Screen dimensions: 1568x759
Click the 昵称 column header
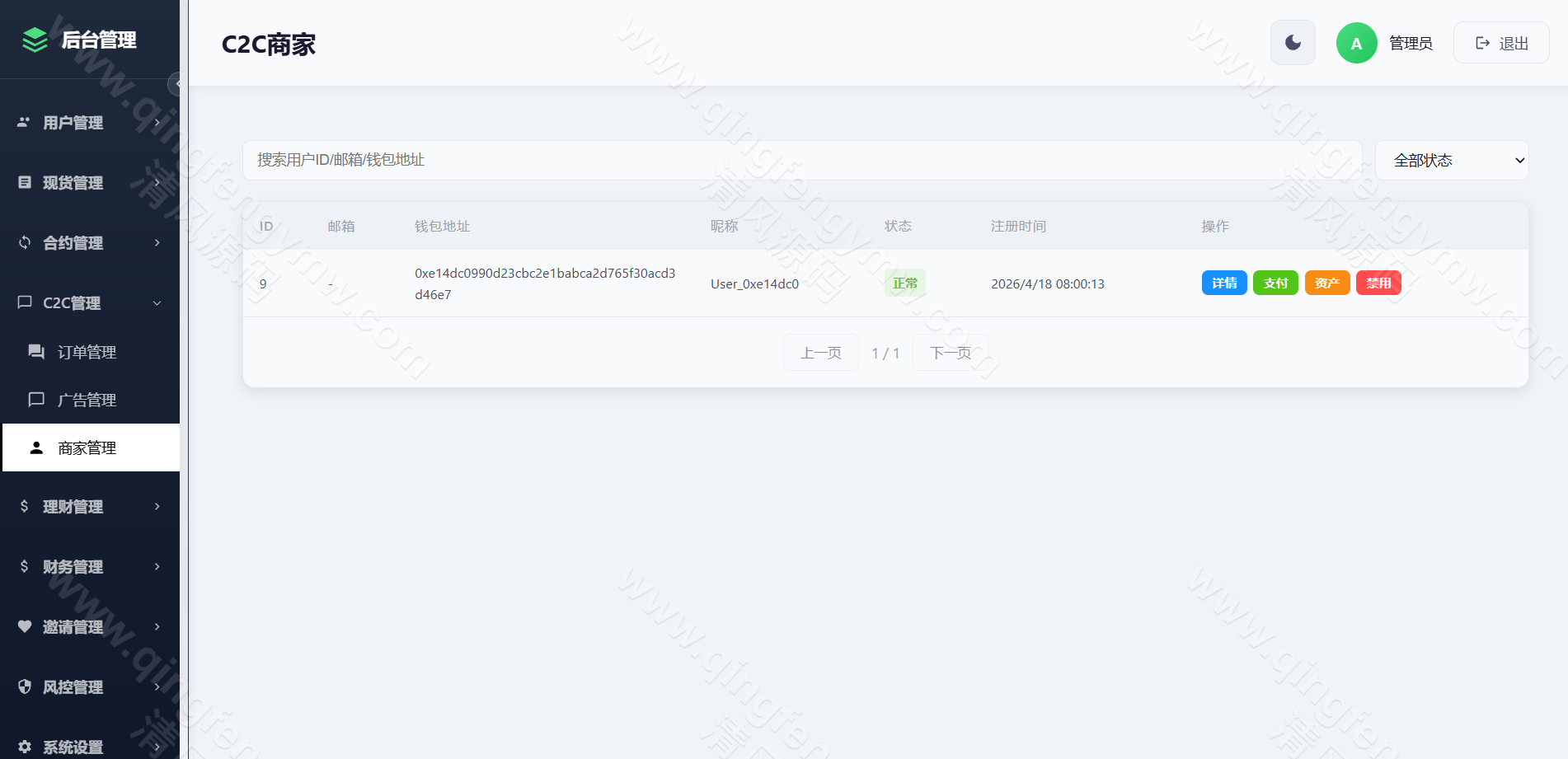tap(724, 226)
